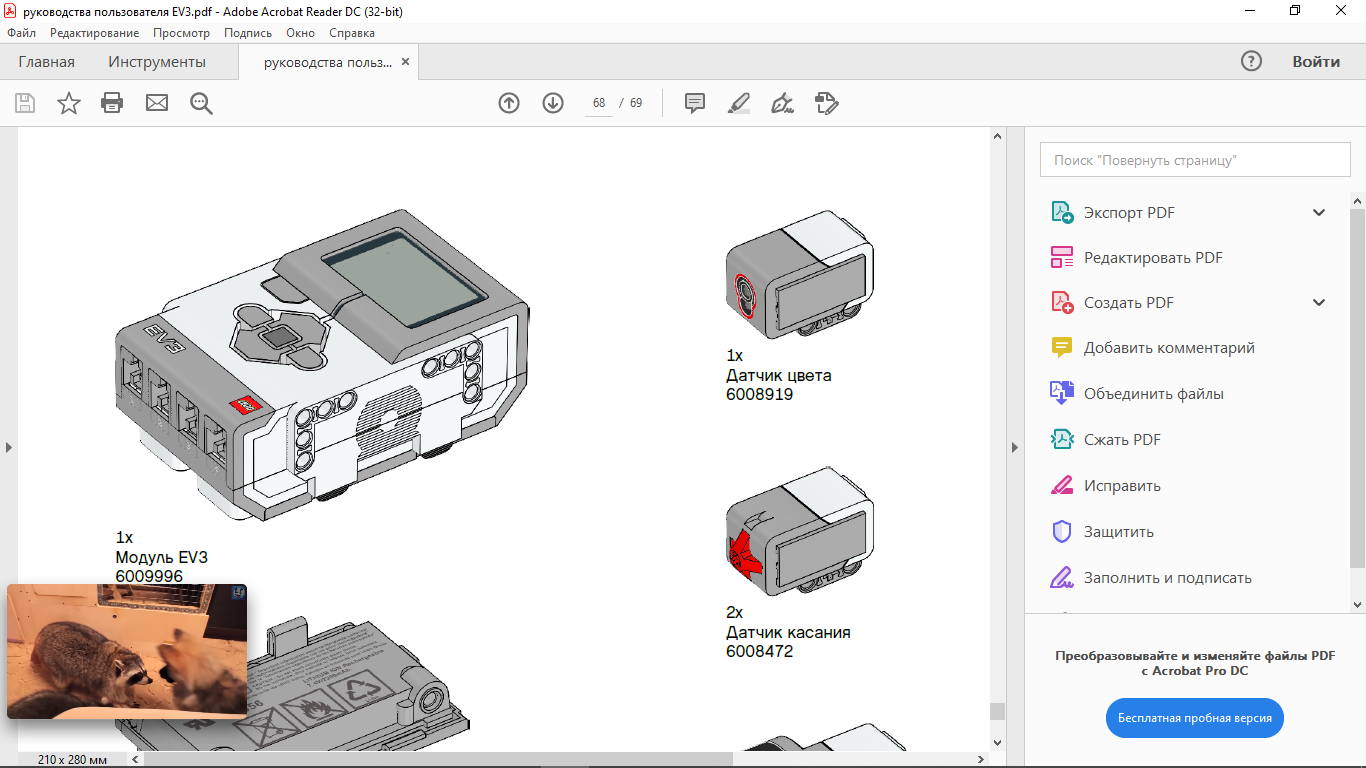Click the Редактировать PDF label
The height and width of the screenshot is (768, 1366).
[x=1153, y=258]
